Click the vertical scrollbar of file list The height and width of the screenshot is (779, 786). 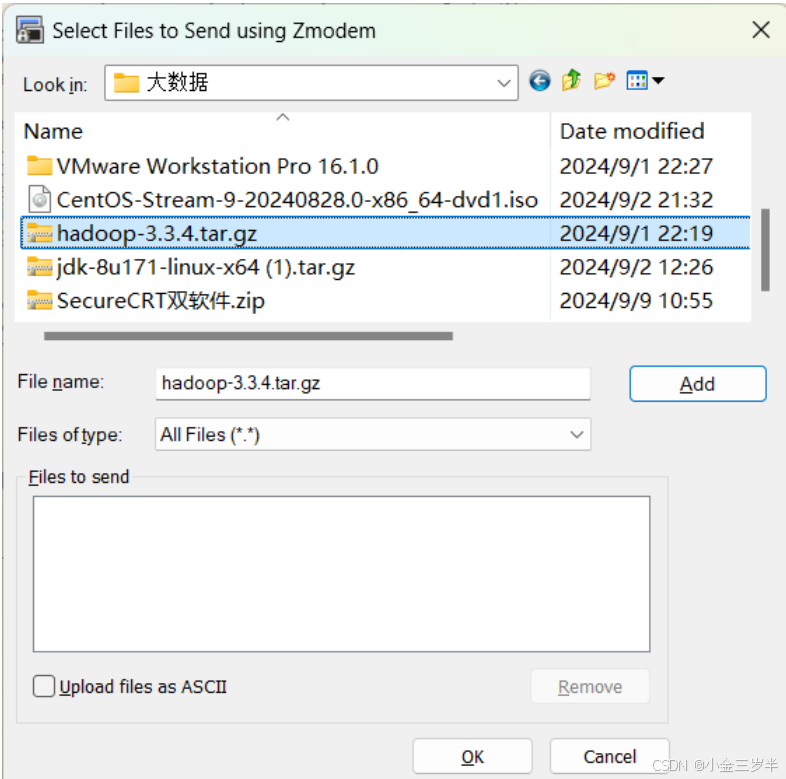pos(765,250)
